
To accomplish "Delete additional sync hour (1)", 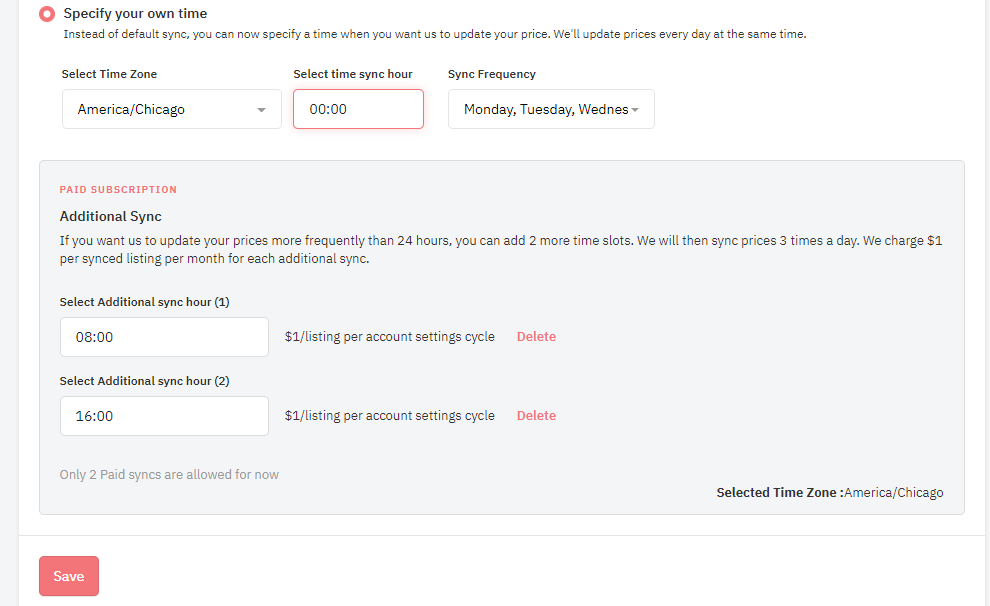I will (536, 336).
